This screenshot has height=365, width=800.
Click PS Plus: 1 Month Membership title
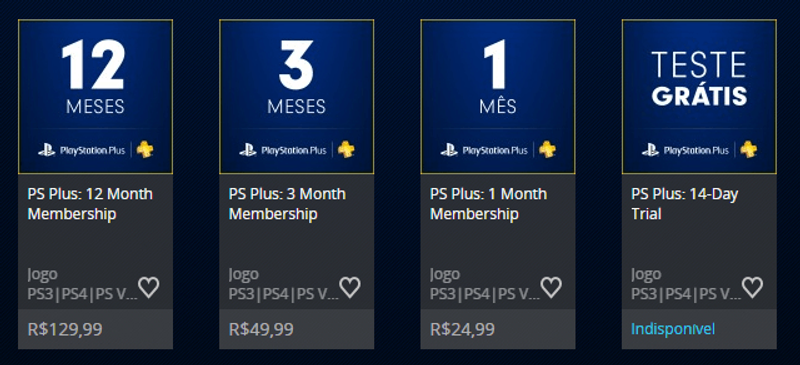[488, 204]
